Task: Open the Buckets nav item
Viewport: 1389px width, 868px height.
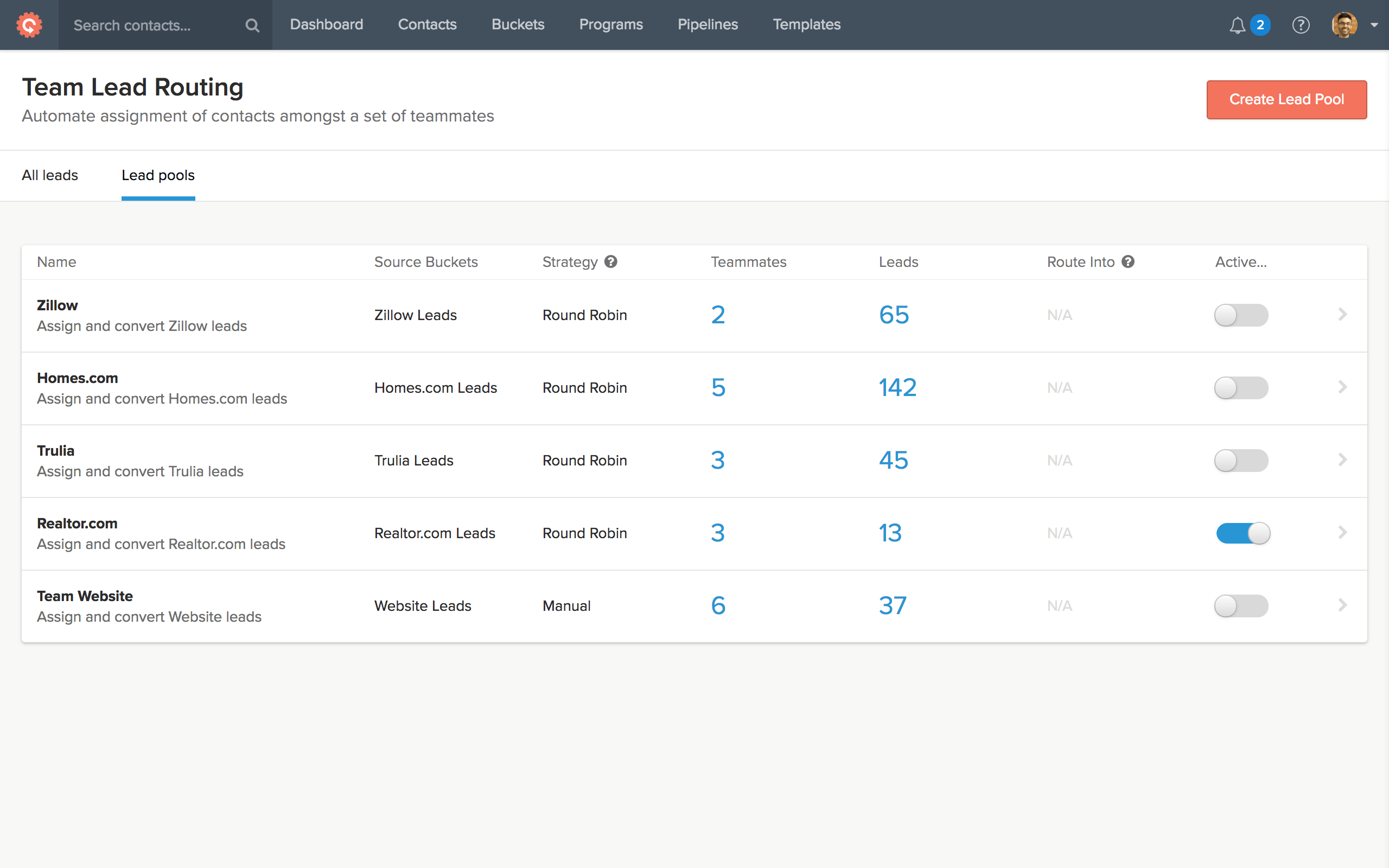Action: click(x=518, y=25)
